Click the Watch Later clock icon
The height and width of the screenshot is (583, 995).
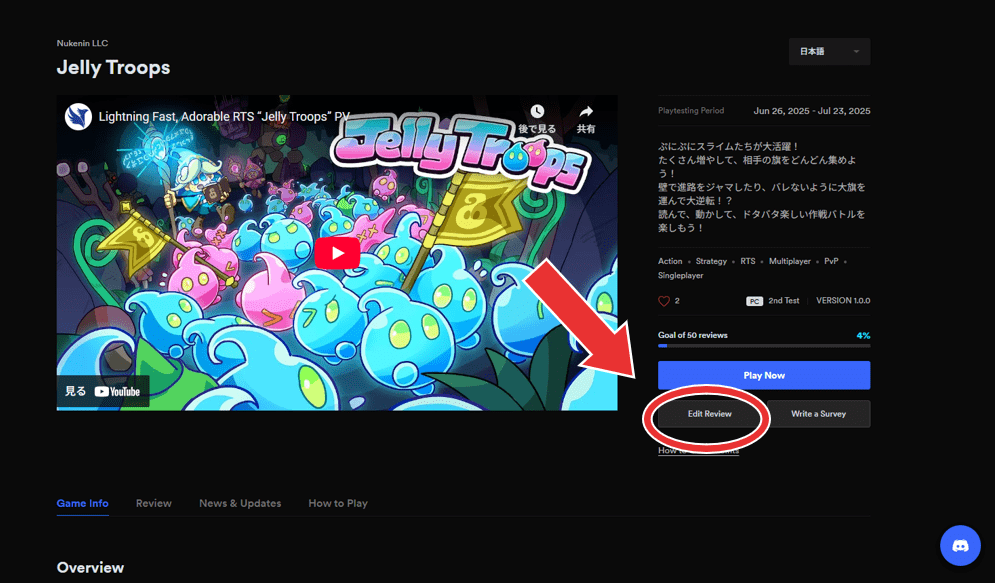[537, 112]
